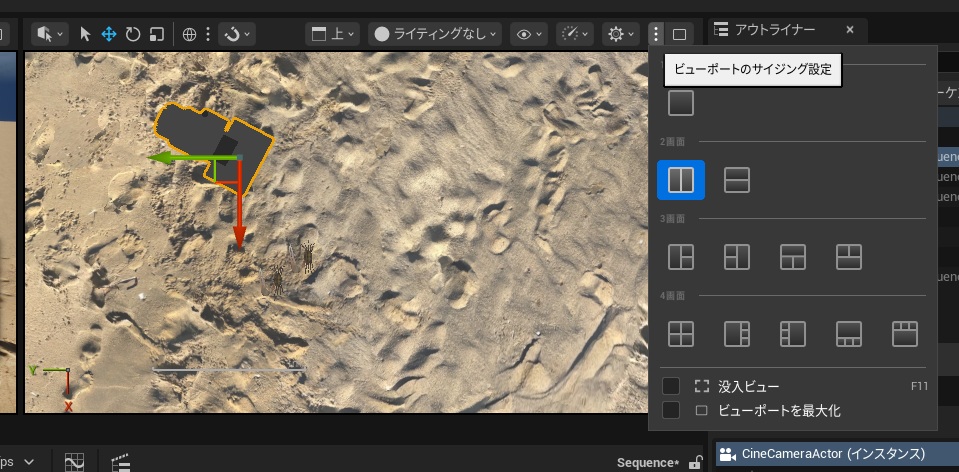959x472 pixels.
Task: Click the red X-axis gizmo arrow
Action: tap(239, 225)
